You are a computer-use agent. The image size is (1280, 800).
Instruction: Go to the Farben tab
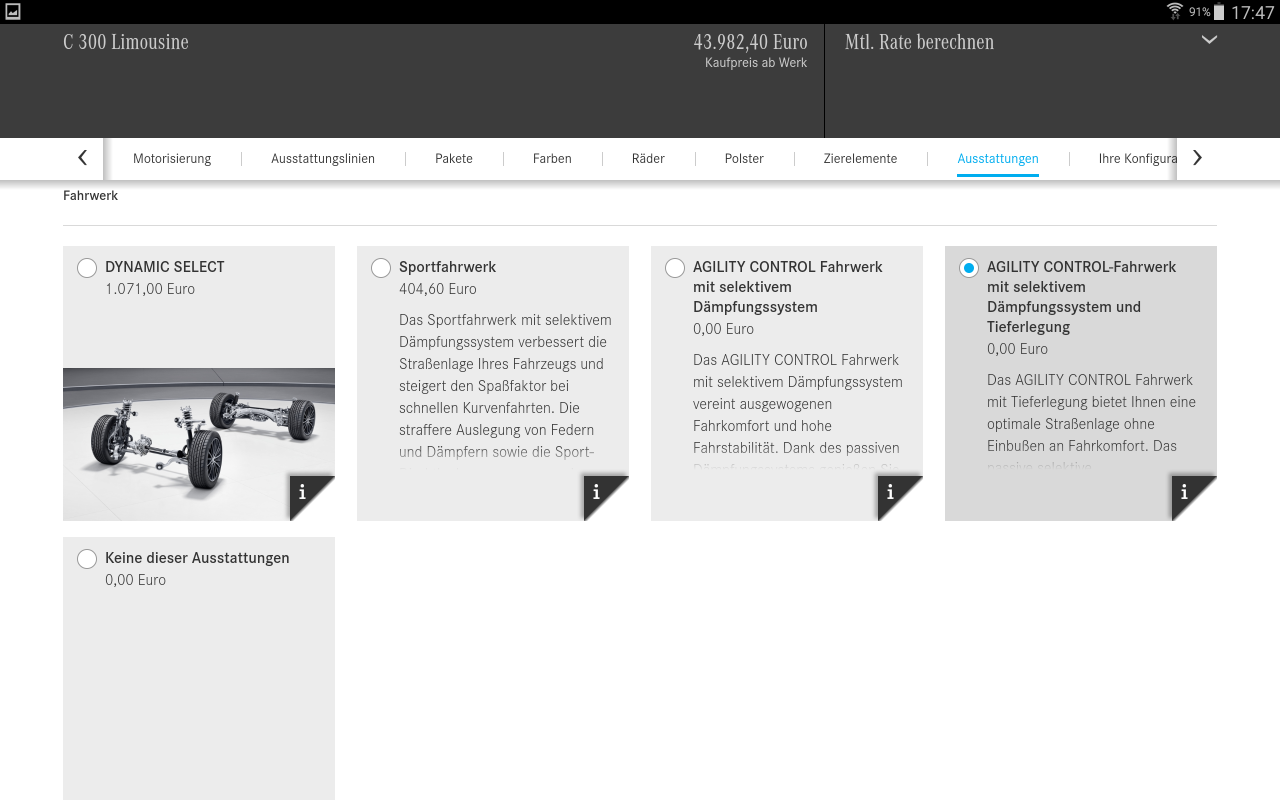click(552, 158)
